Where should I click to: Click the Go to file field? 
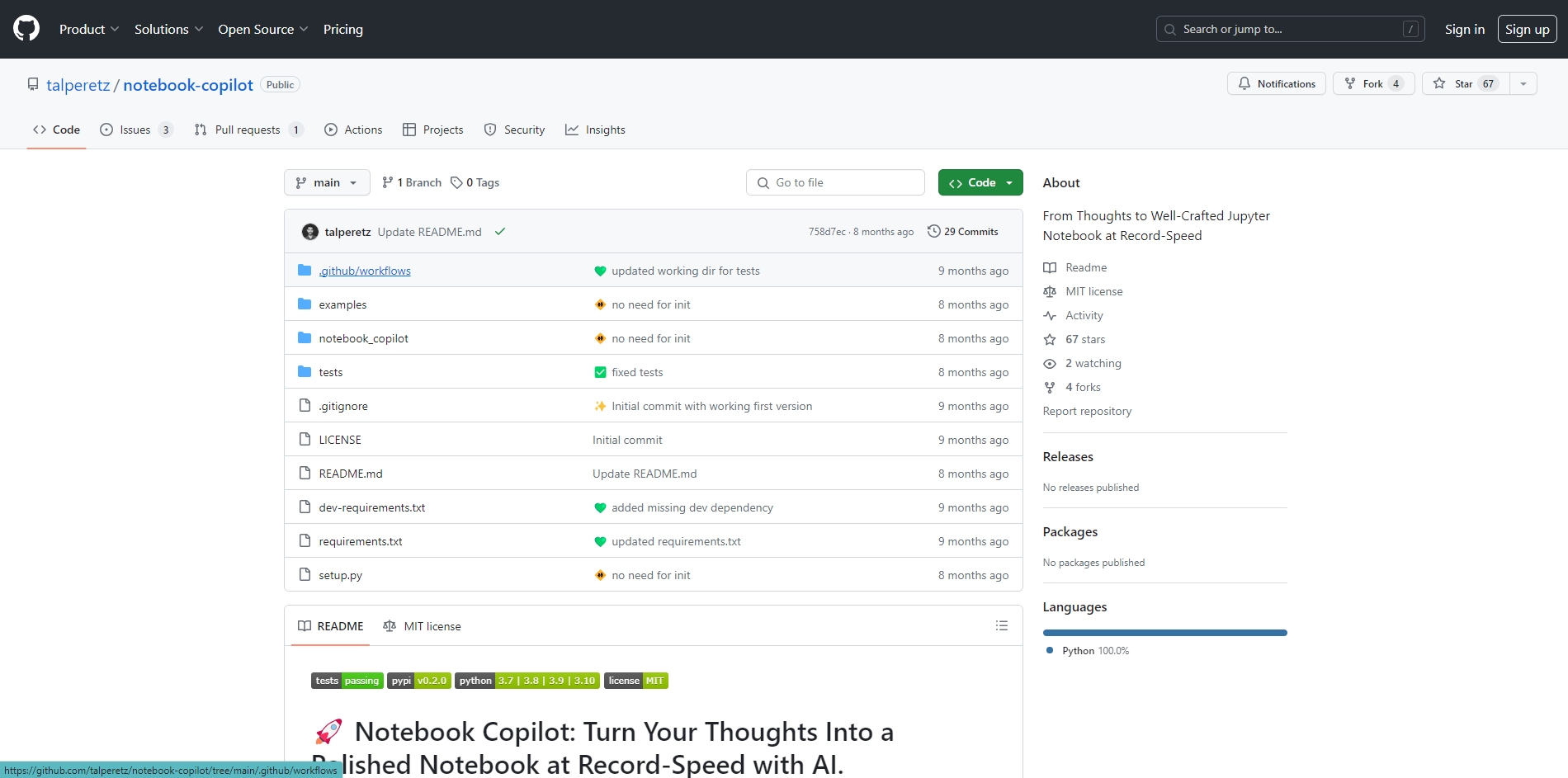click(x=835, y=182)
